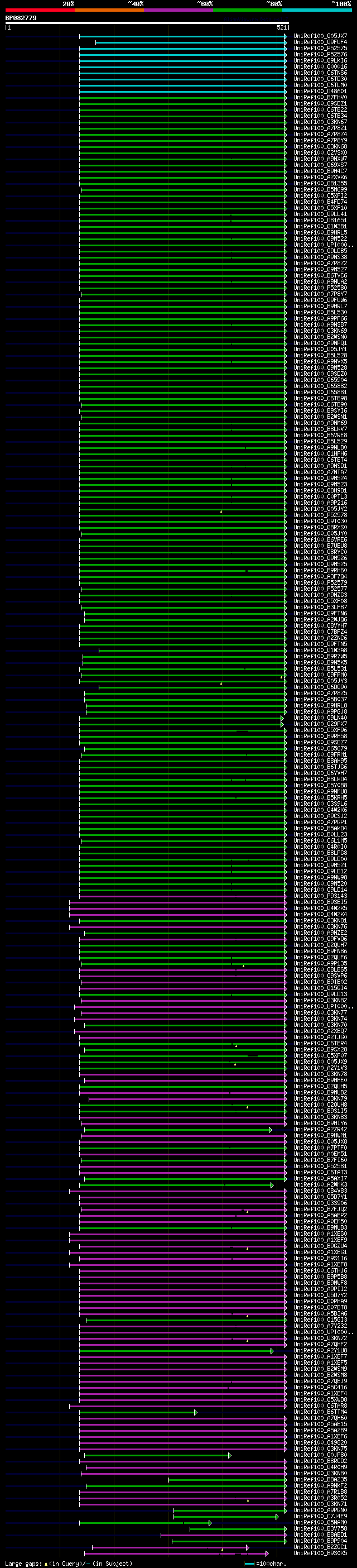Screen dimensions: 357x1568
Task: Select hit label UniRef100_B4FD74
Action: [321, 202]
